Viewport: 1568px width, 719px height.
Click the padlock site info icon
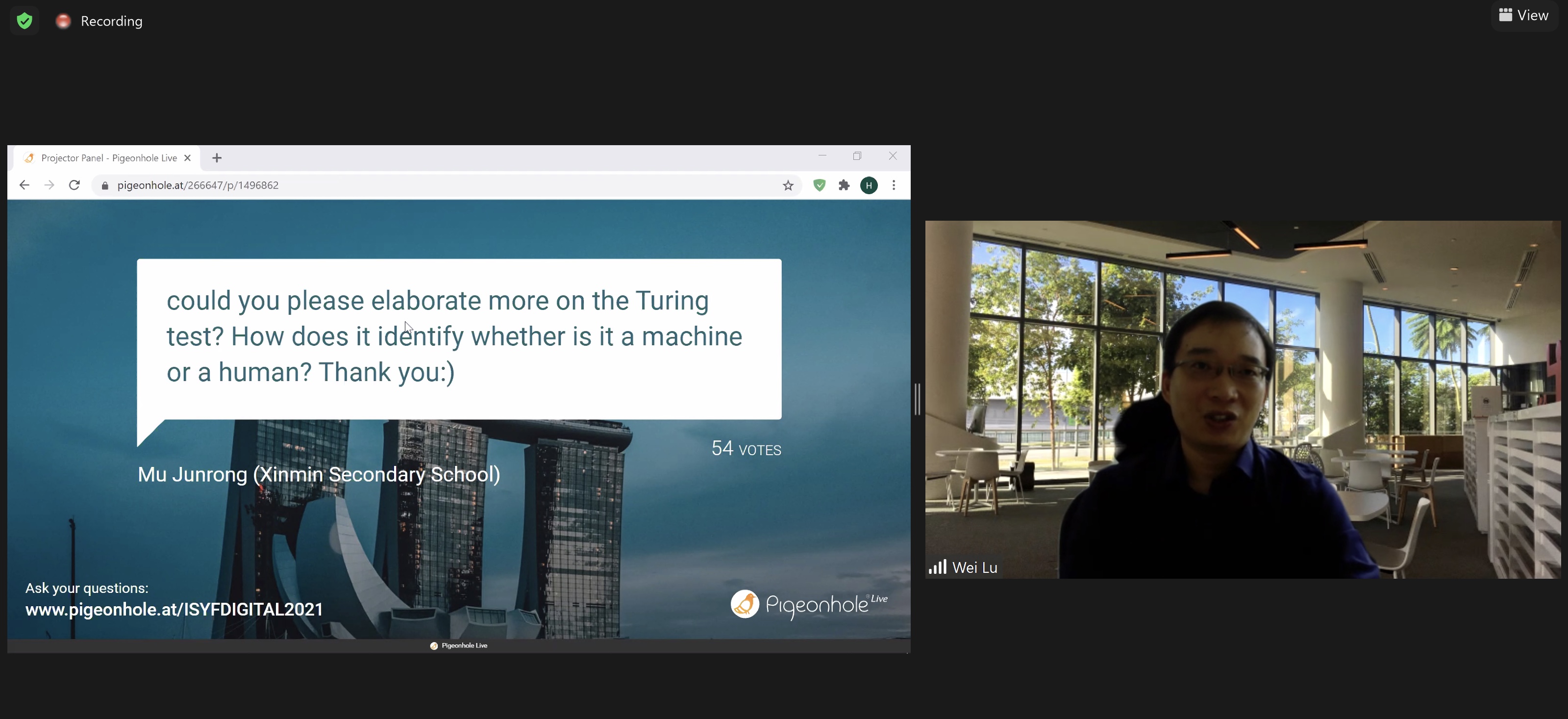tap(105, 185)
